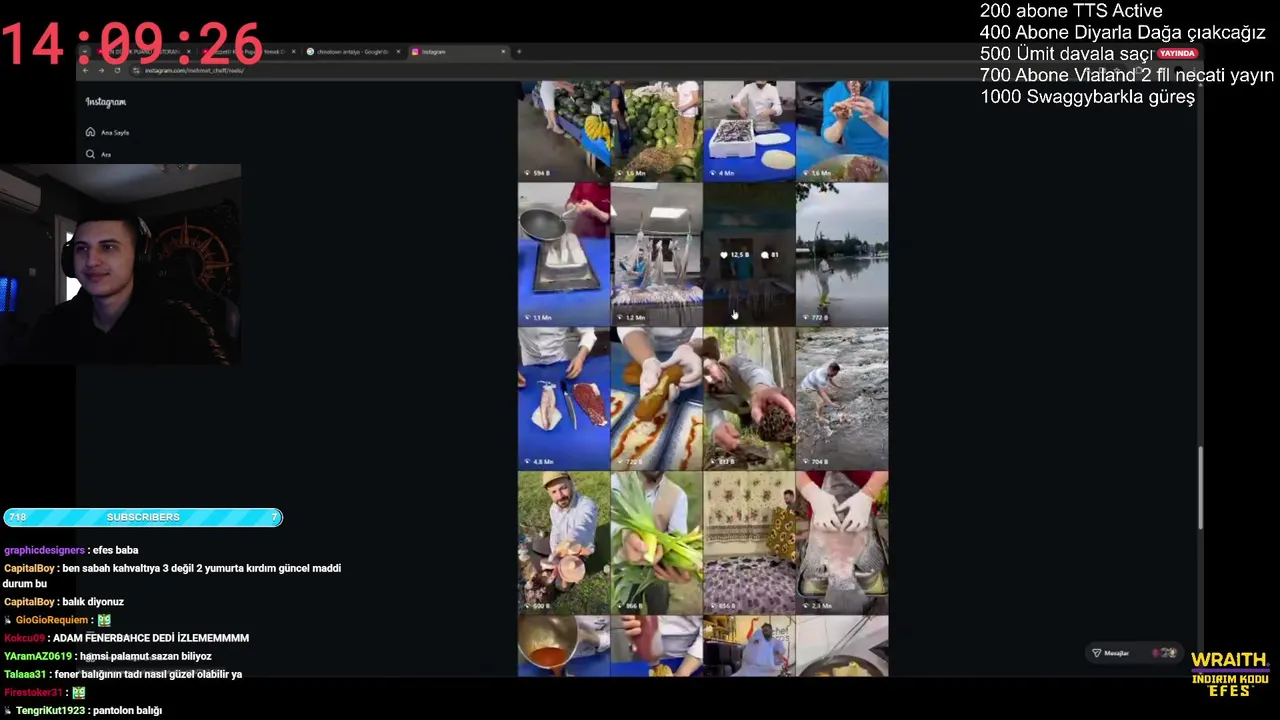Click the Ara search magnifier icon
The width and height of the screenshot is (1280, 720).
[x=90, y=154]
